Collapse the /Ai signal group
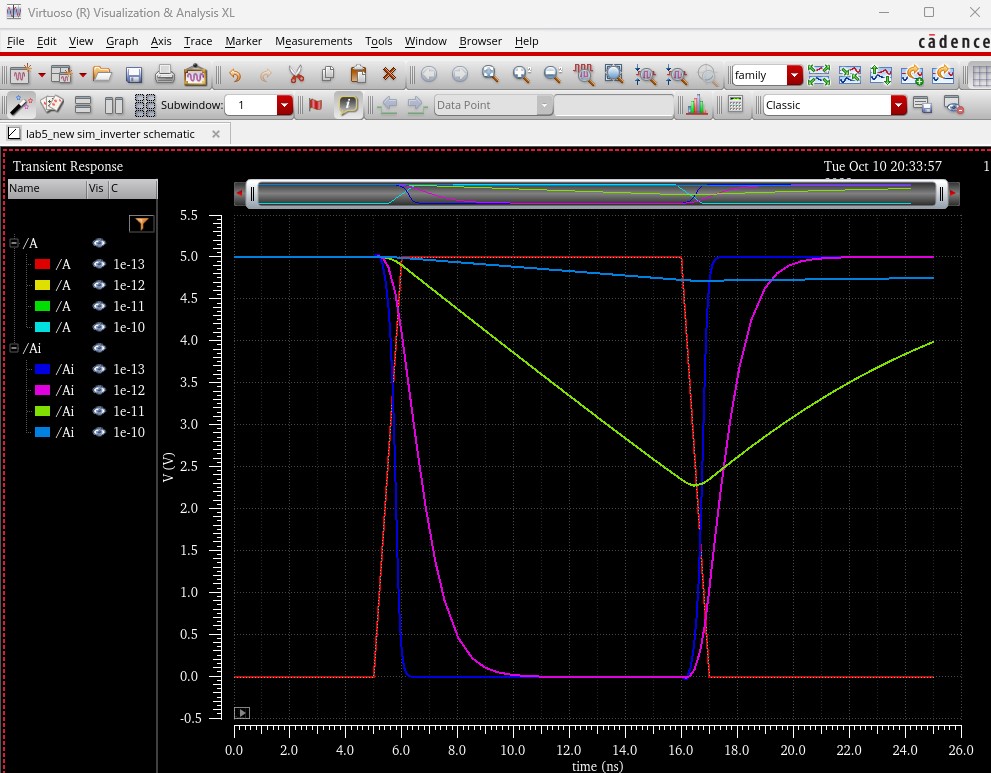 click(x=15, y=348)
